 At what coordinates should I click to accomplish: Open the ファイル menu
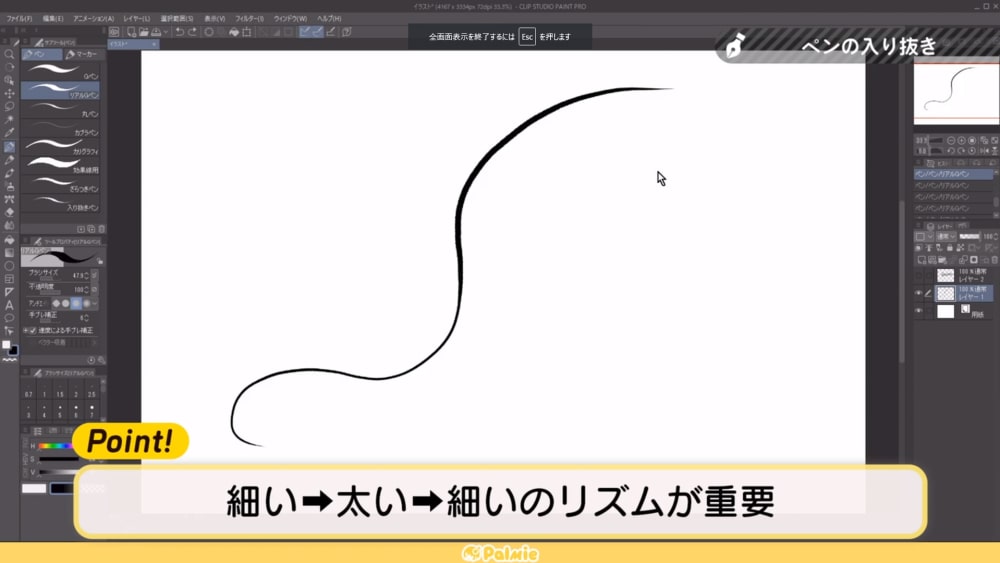click(20, 18)
